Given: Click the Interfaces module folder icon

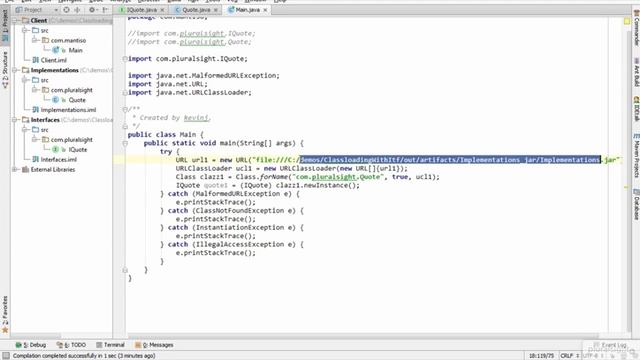Looking at the screenshot, I should coord(25,120).
